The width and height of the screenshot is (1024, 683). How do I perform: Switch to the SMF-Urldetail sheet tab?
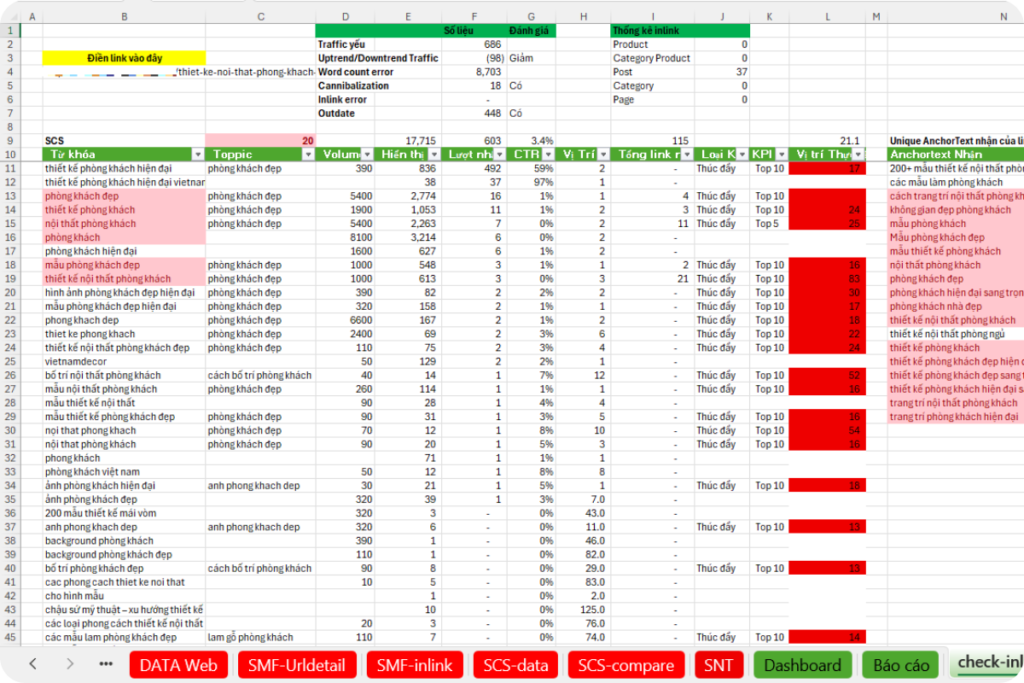tap(296, 665)
